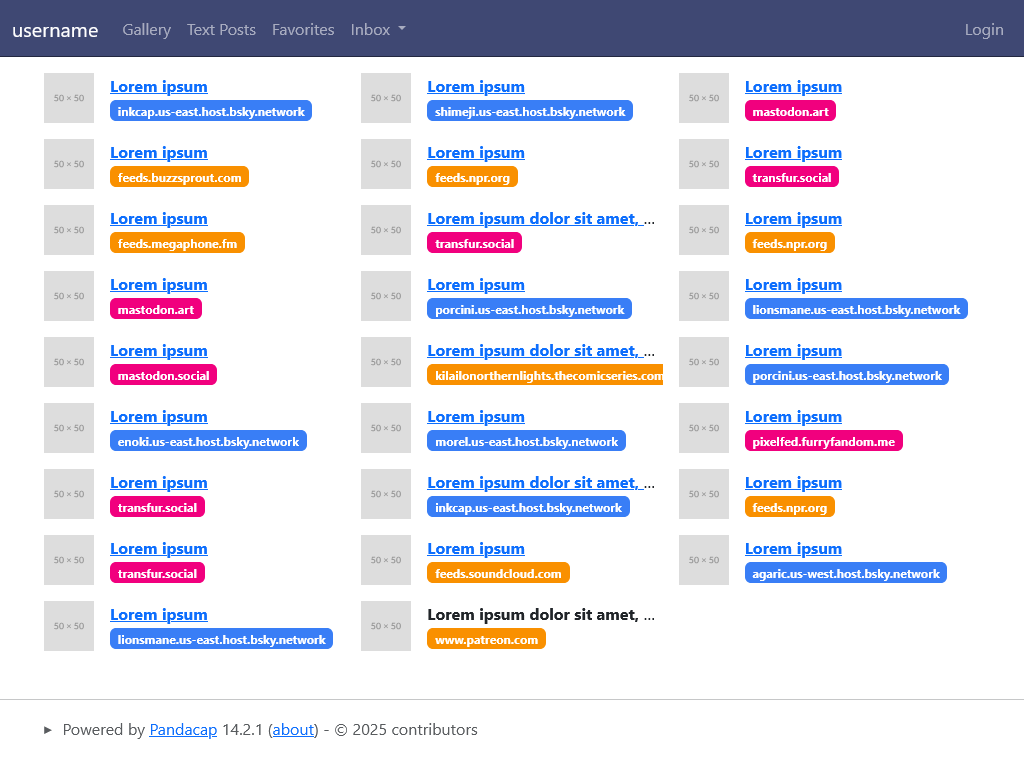
Task: Open the Inbox dropdown menu
Action: click(377, 30)
